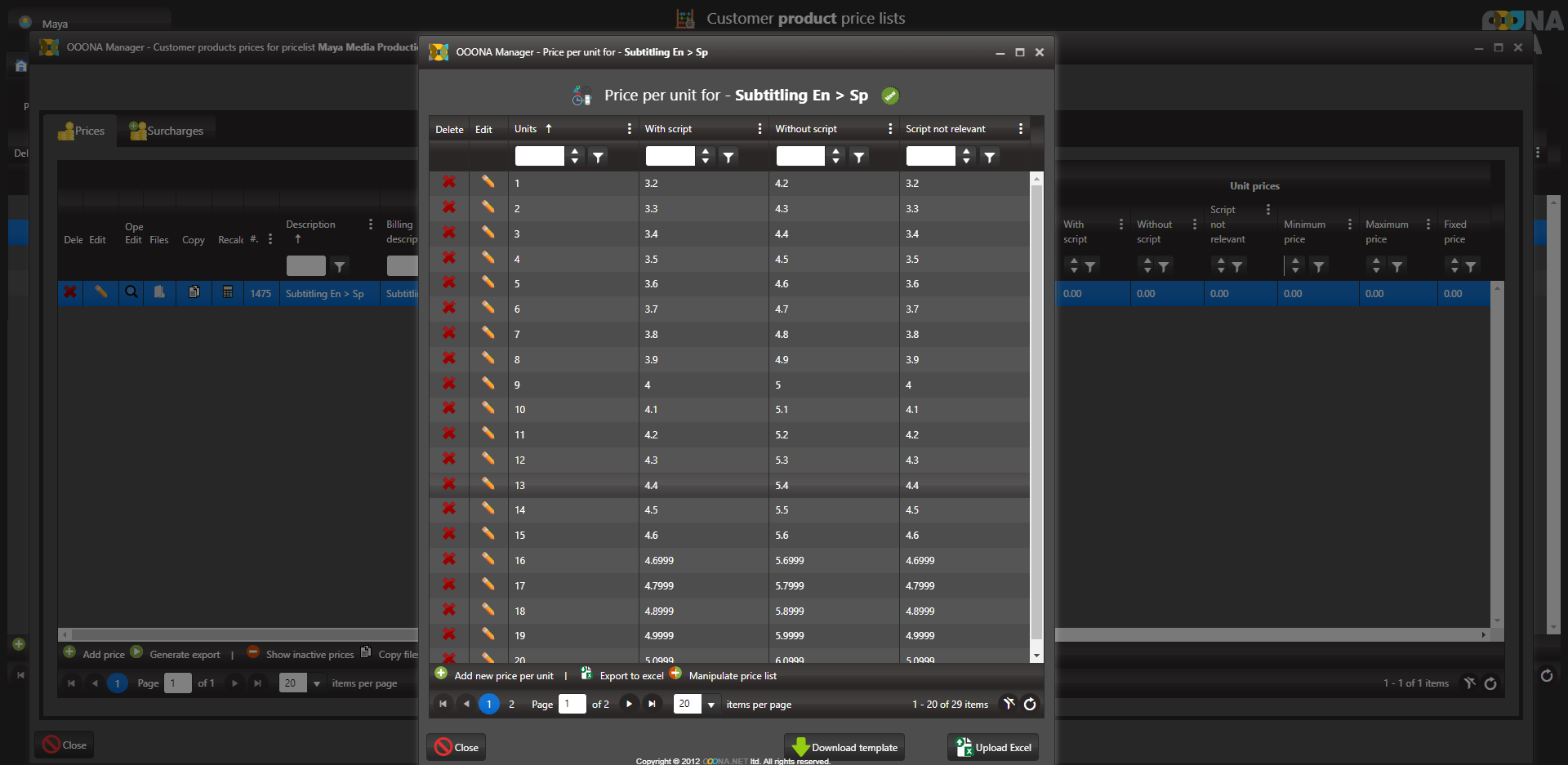
Task: Clear filters icon in the dialog pager
Action: 1009,704
